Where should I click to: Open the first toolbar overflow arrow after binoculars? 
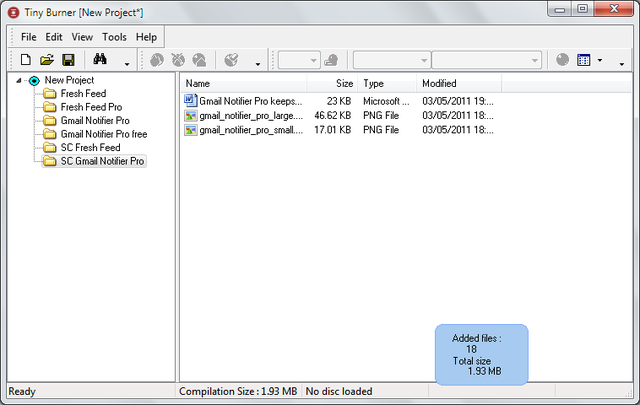(x=127, y=64)
